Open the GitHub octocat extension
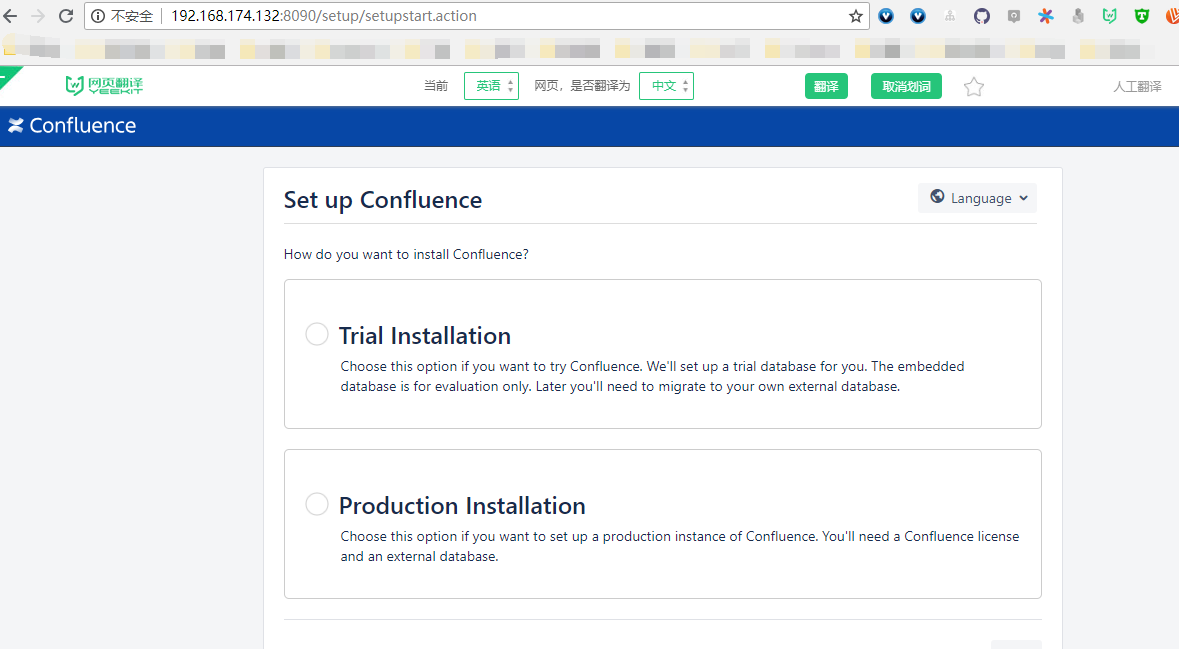This screenshot has height=649, width=1179. (x=982, y=16)
